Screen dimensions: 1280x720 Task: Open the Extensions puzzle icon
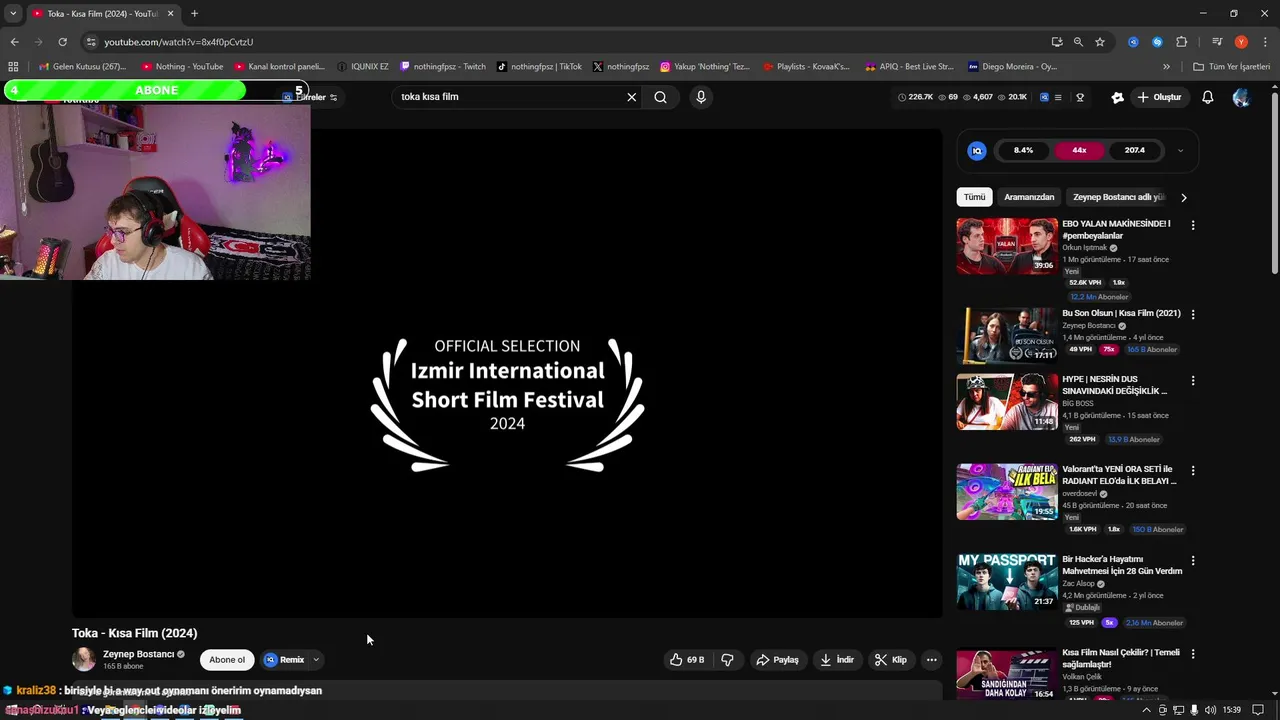pos(1181,42)
